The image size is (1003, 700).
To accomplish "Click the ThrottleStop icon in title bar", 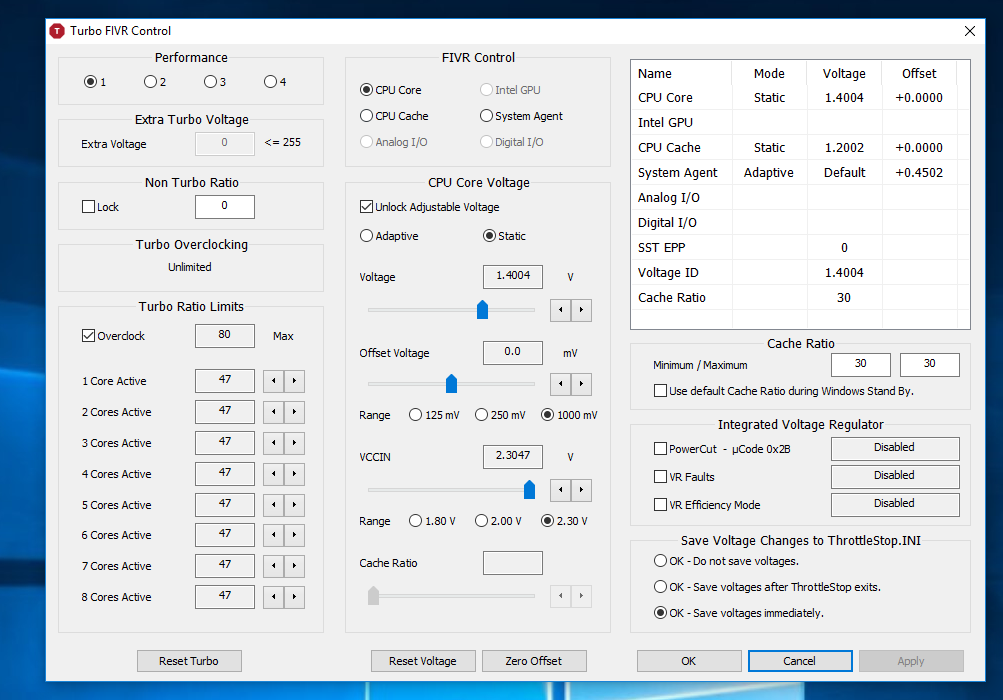I will (57, 31).
